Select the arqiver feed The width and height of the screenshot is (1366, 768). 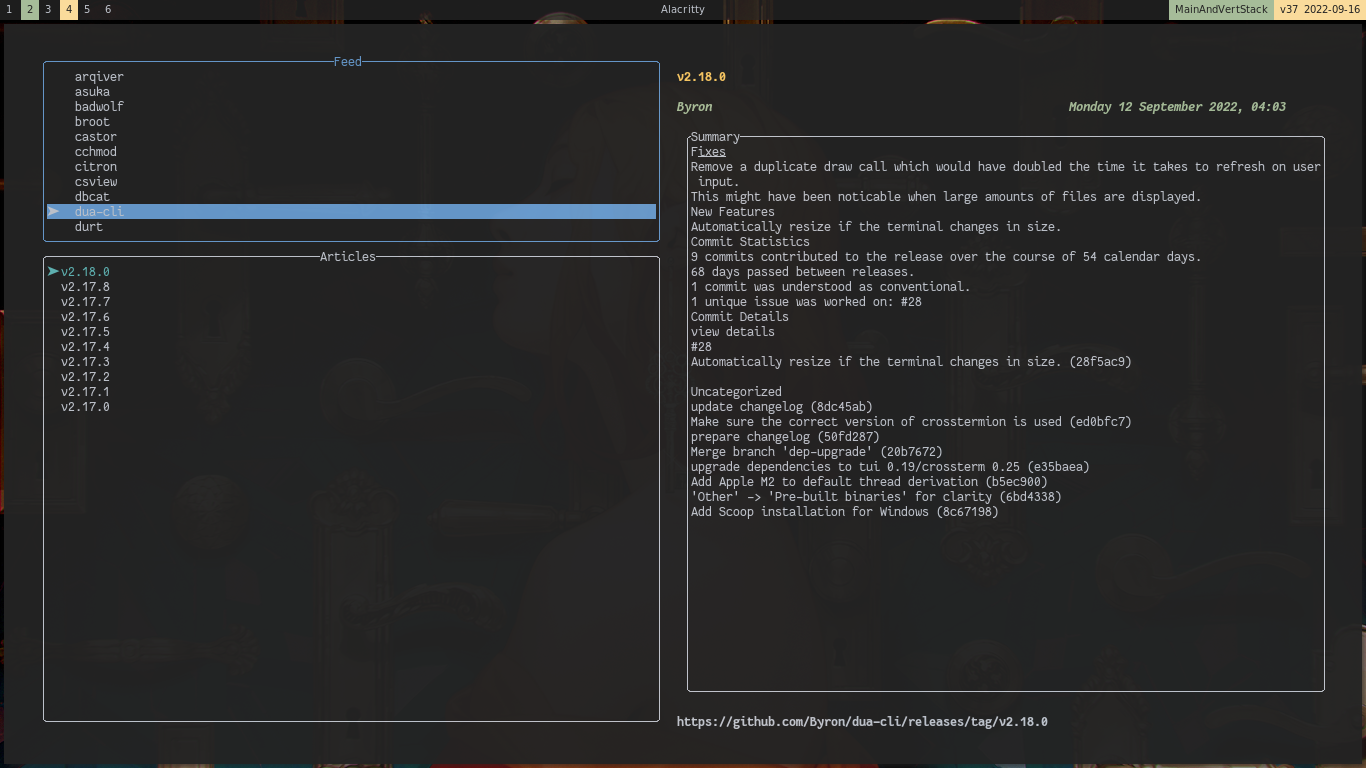coord(99,77)
